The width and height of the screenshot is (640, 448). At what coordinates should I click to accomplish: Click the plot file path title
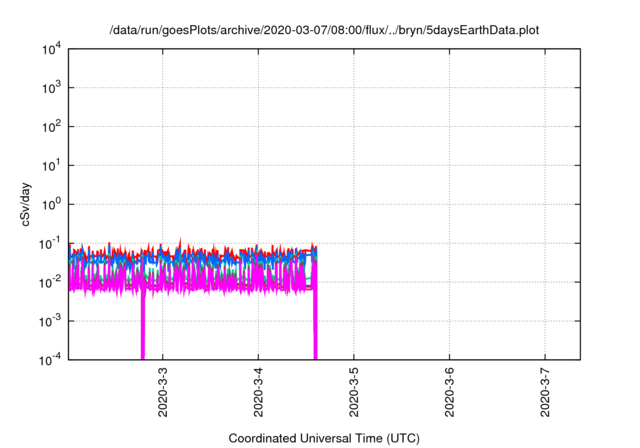[x=324, y=30]
